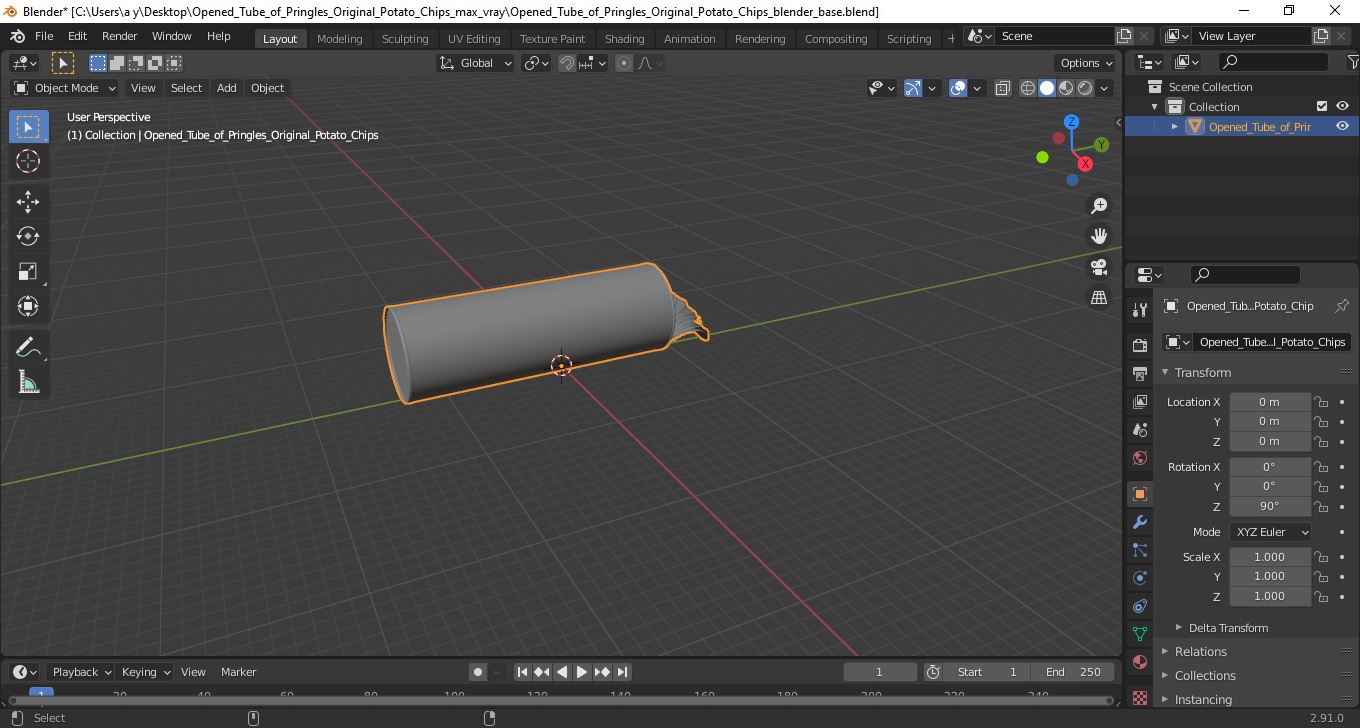1360x728 pixels.
Task: Open Particles properties tab
Action: (x=1139, y=550)
